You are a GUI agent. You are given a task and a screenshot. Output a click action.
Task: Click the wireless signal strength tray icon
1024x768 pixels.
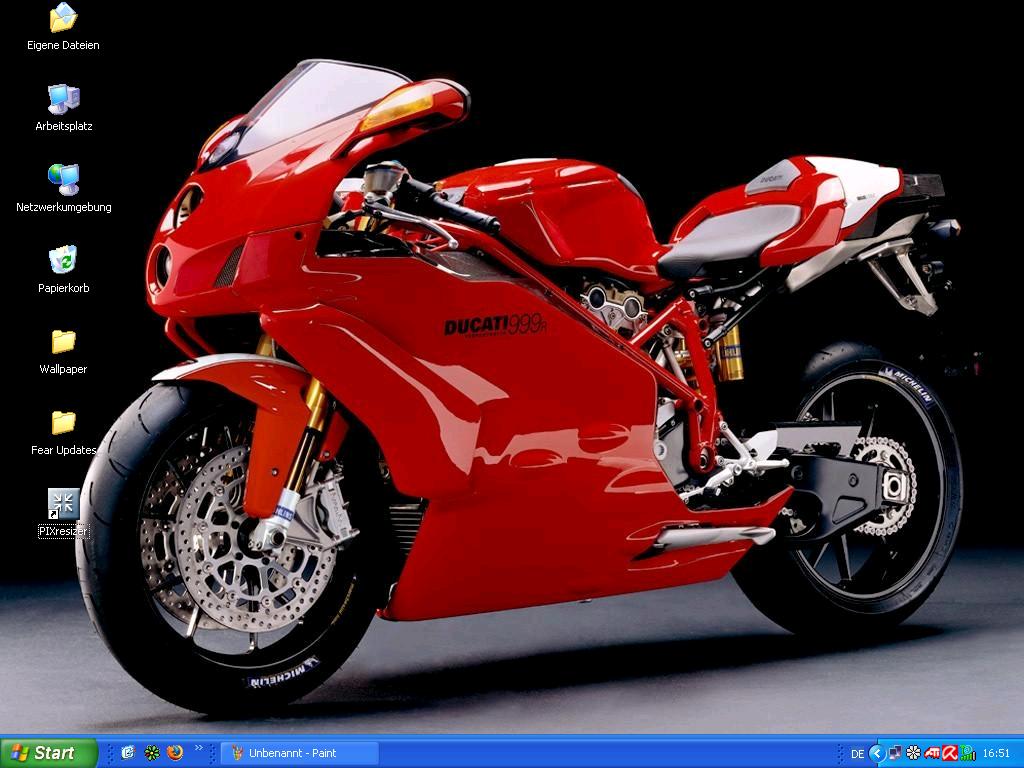click(x=967, y=753)
